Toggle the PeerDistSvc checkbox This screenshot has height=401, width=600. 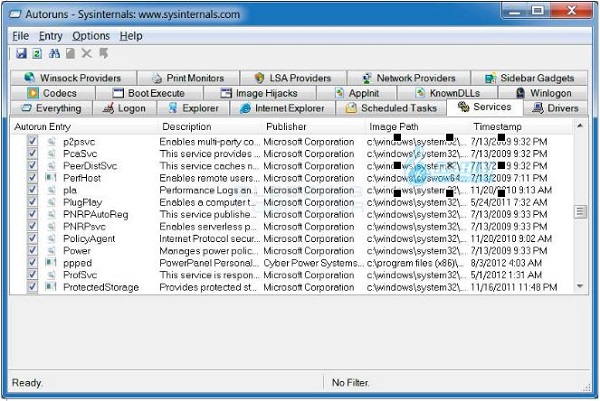32,166
